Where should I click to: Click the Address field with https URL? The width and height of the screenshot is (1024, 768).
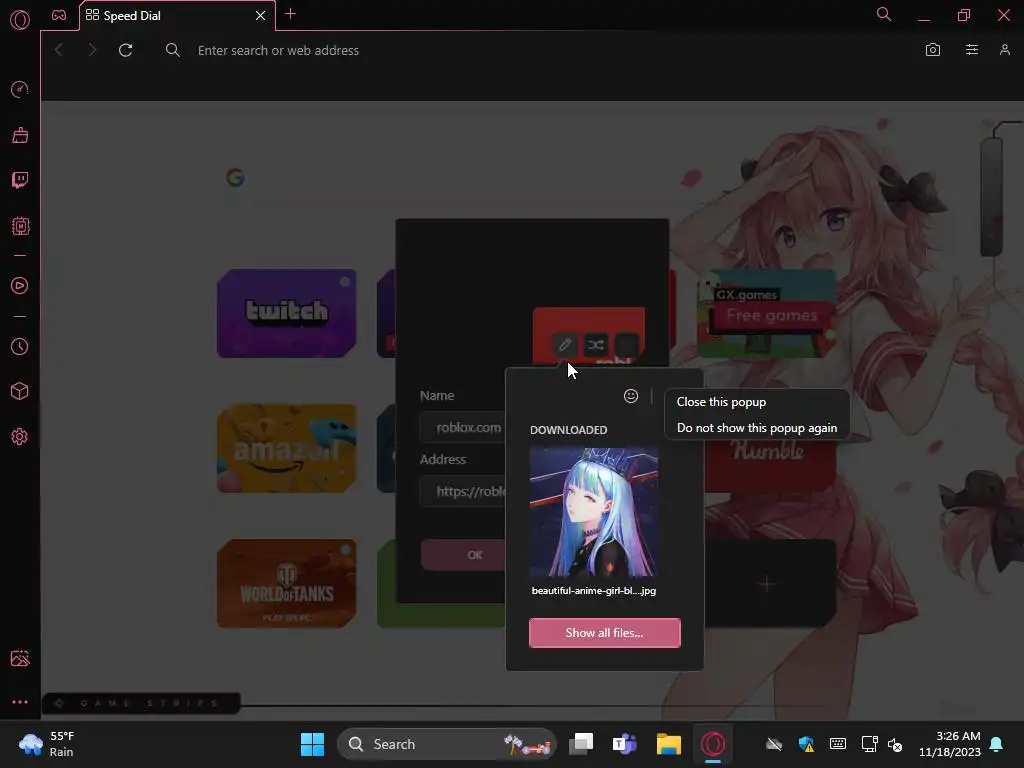coord(463,491)
